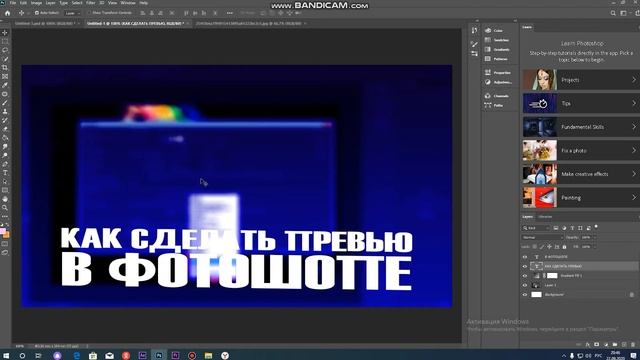640x360 pixels.
Task: Open the Channels panel icon
Action: tap(488, 96)
